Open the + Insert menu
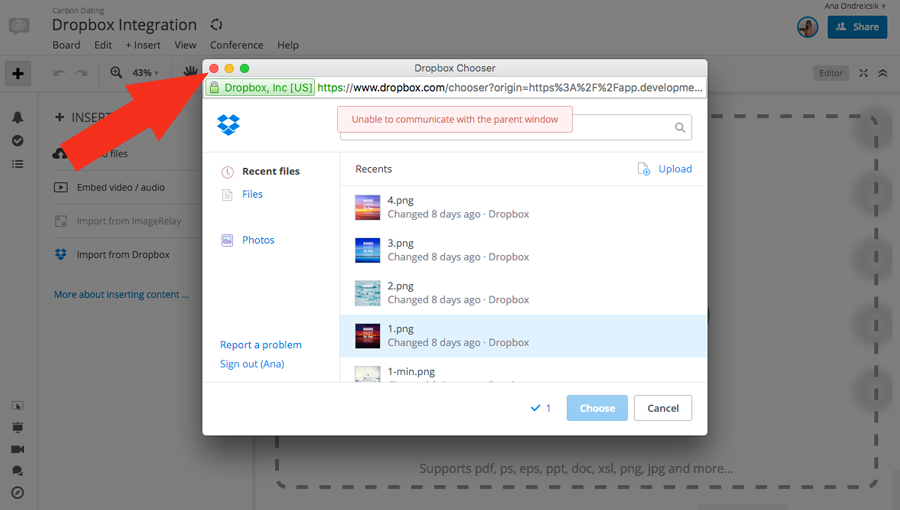This screenshot has height=510, width=900. (x=143, y=45)
